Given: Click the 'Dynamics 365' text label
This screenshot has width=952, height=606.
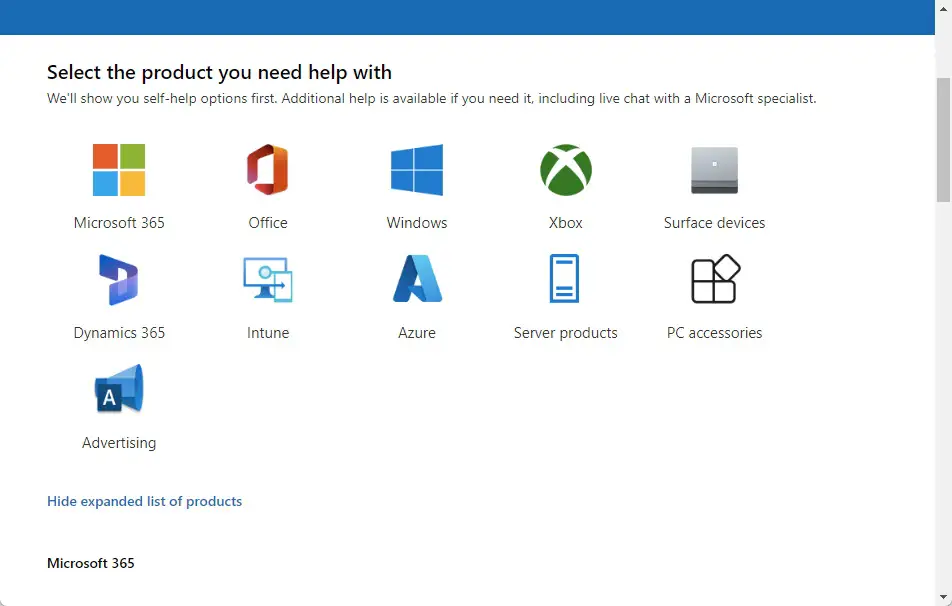Looking at the screenshot, I should pos(119,333).
